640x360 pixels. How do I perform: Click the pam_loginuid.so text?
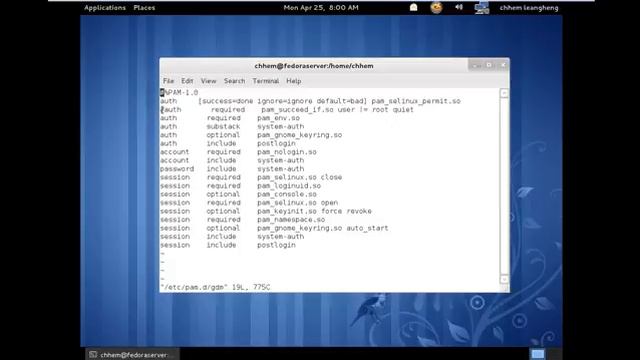click(x=289, y=186)
